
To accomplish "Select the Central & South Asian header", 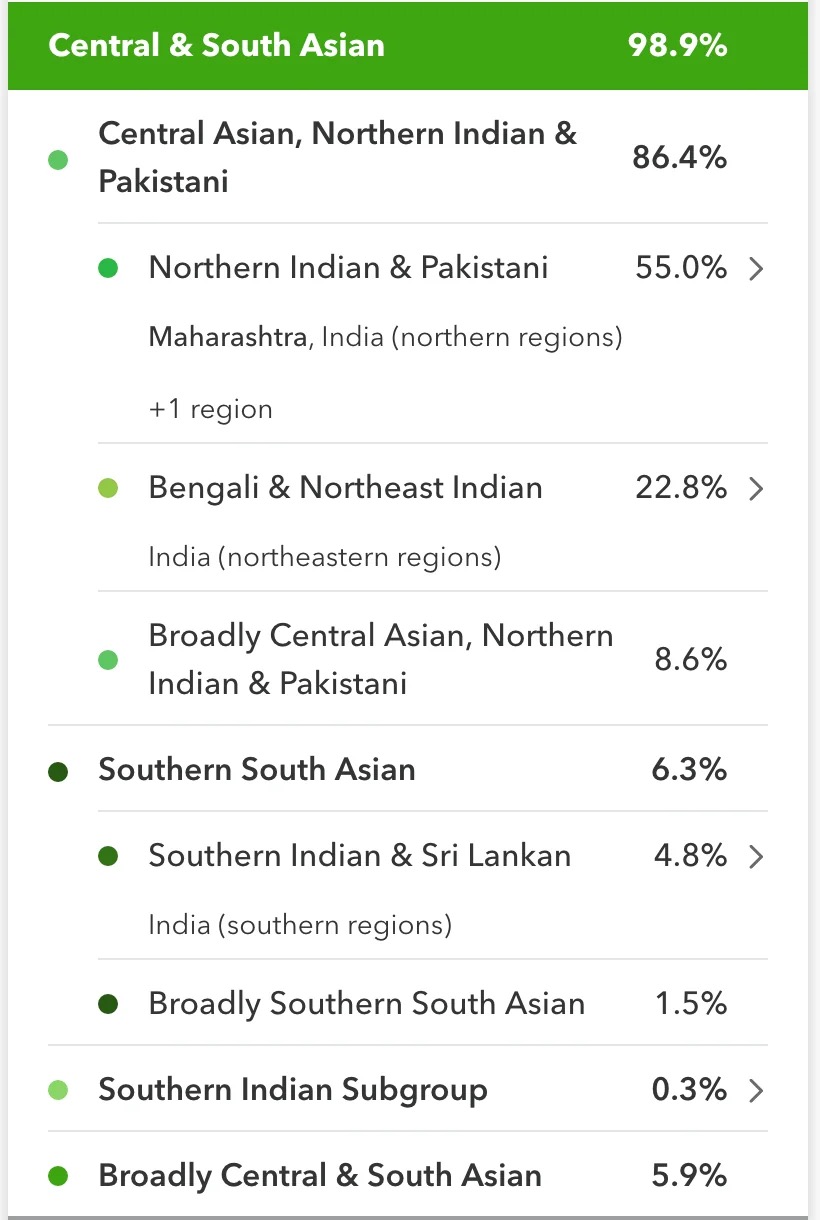I will [x=408, y=46].
